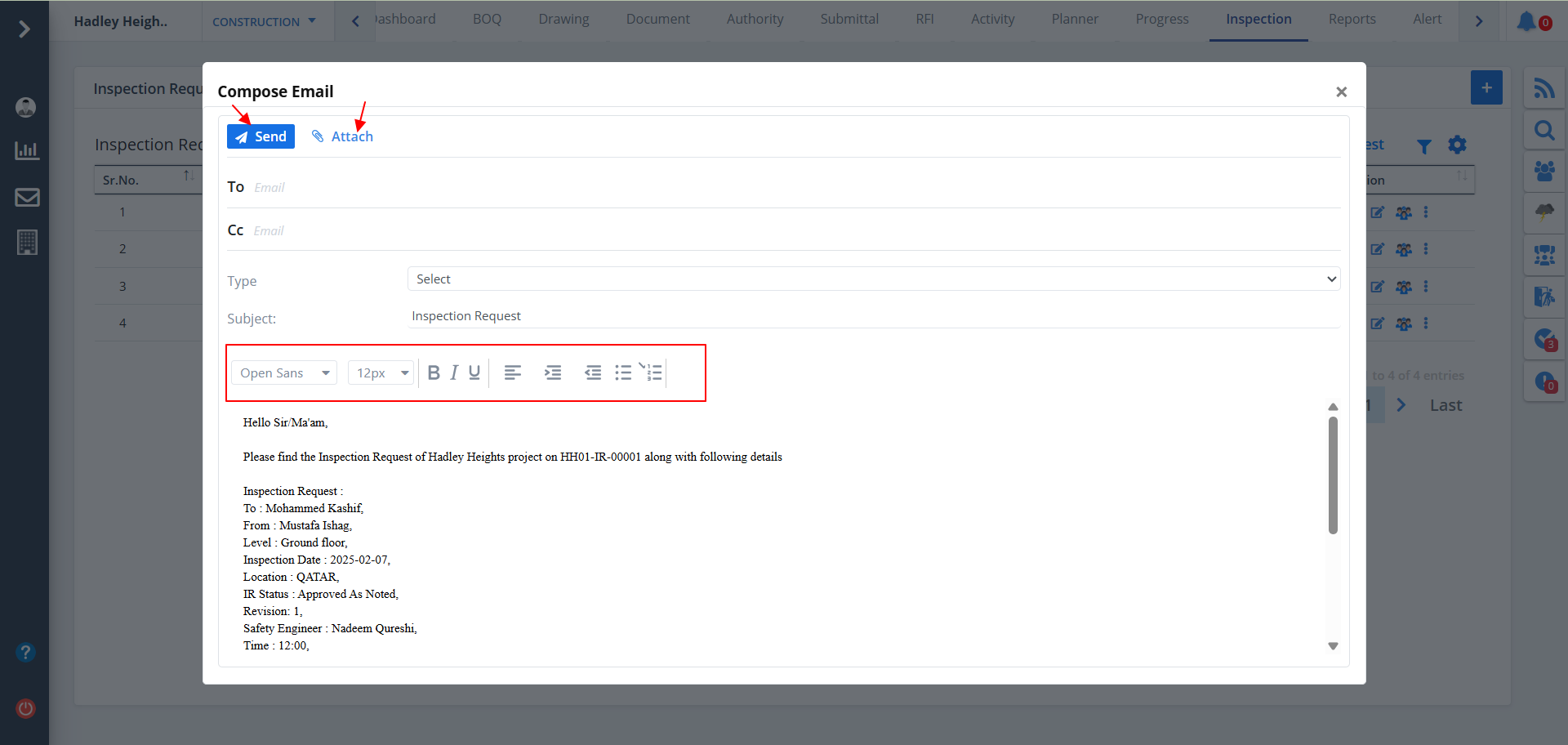1568x745 pixels.
Task: Open the Open Sans font dropdown
Action: 284,373
